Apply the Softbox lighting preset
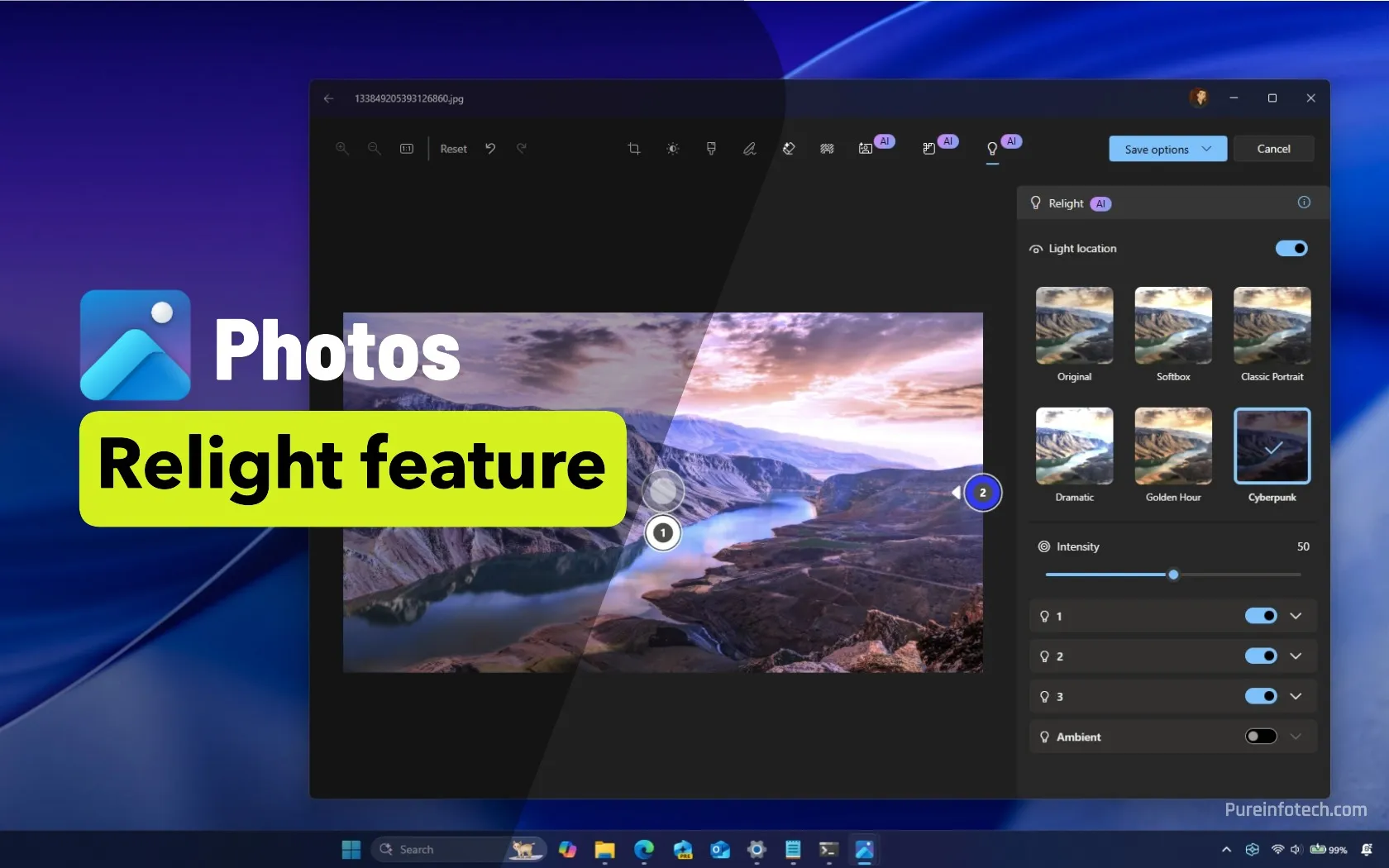The width and height of the screenshot is (1389, 868). tap(1173, 326)
